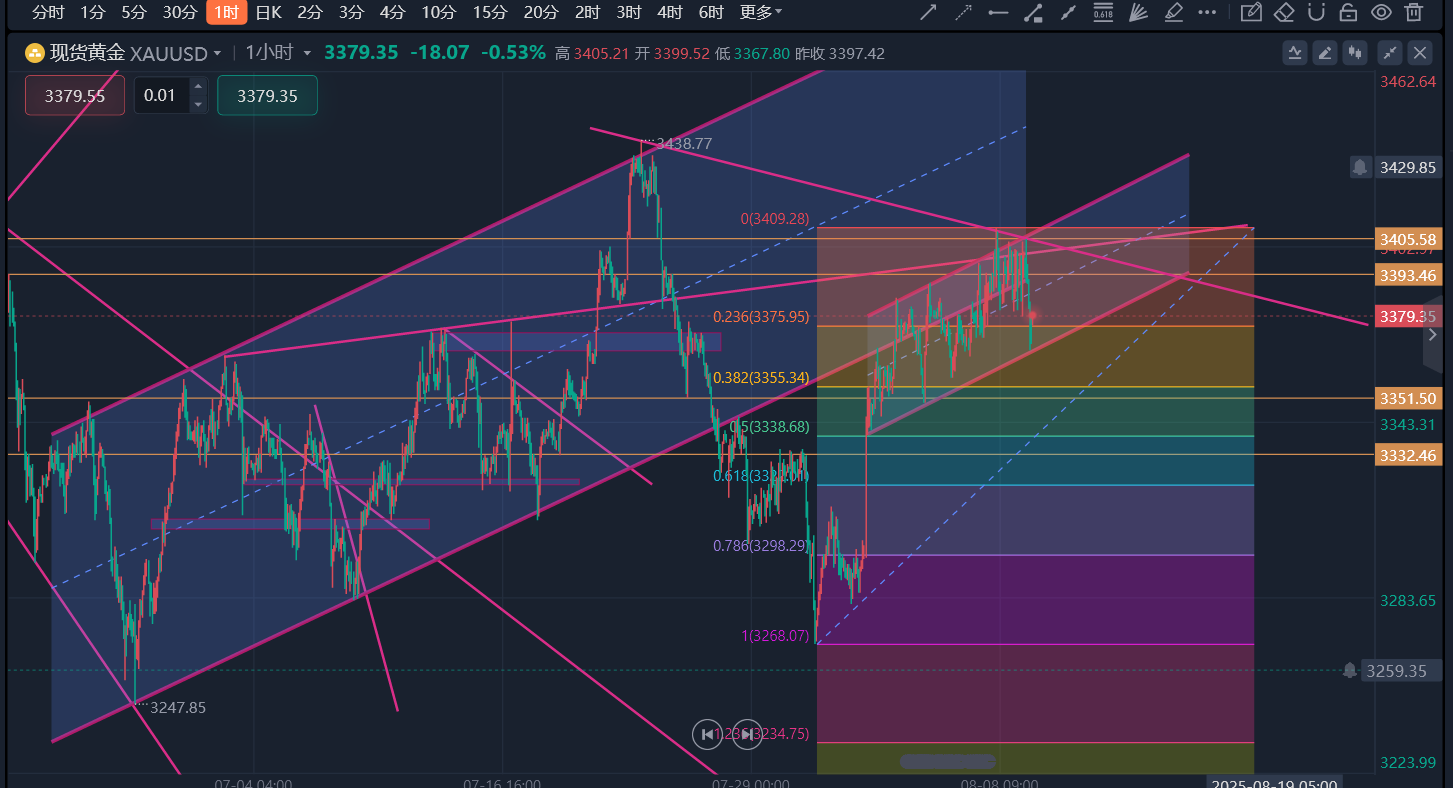1453x788 pixels.
Task: Toggle the drawing lock icon
Action: 1348,13
